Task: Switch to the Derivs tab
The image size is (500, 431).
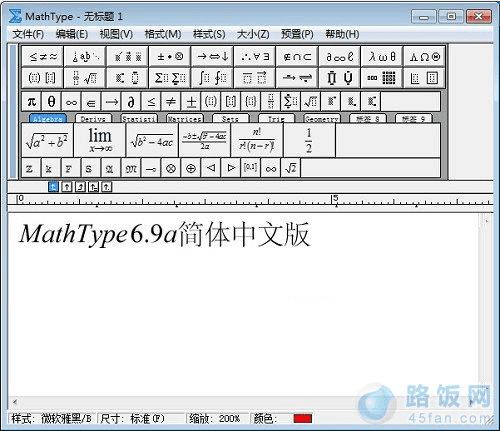Action: [93, 118]
